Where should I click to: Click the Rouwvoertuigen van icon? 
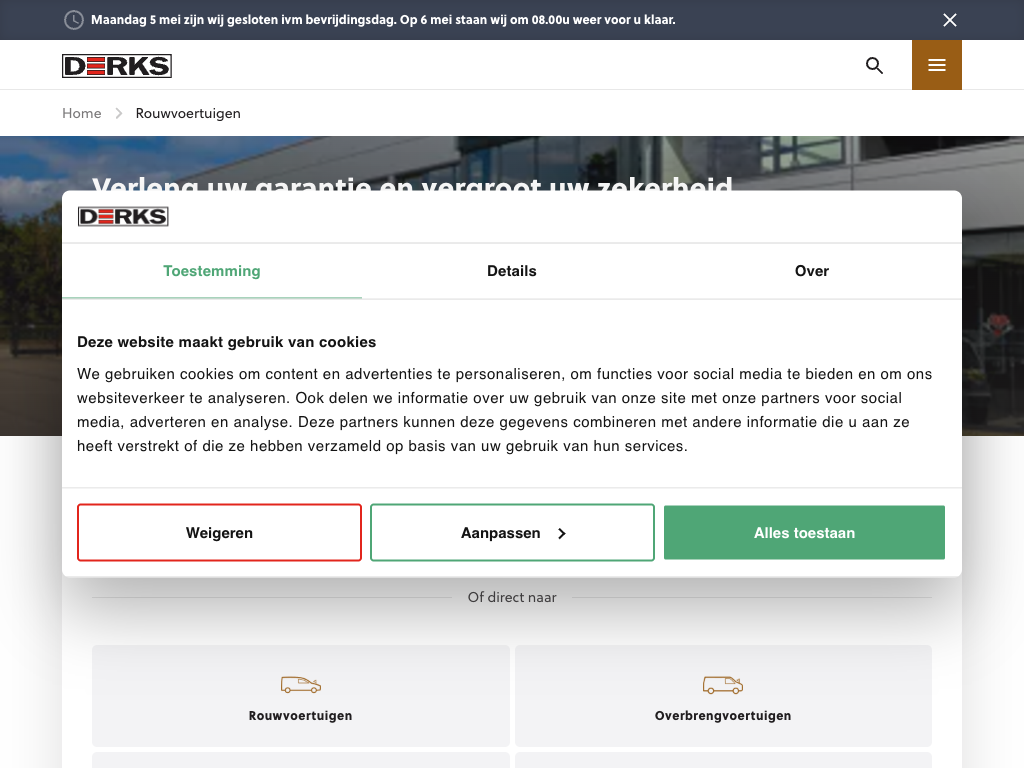[x=300, y=685]
